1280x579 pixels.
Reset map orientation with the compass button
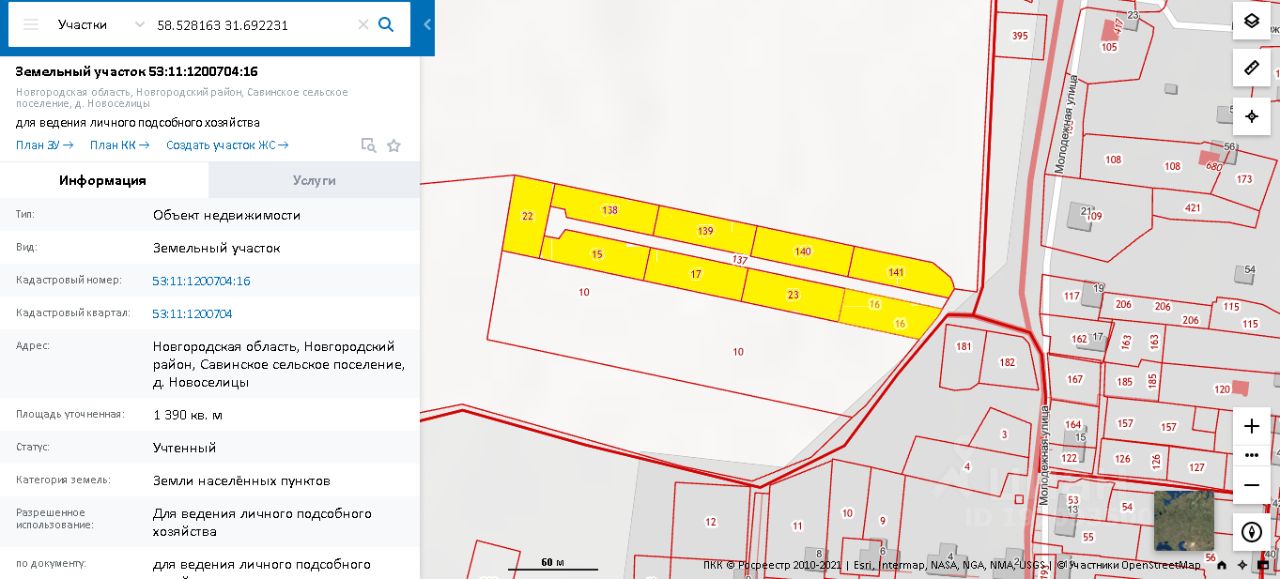pyautogui.click(x=1251, y=532)
